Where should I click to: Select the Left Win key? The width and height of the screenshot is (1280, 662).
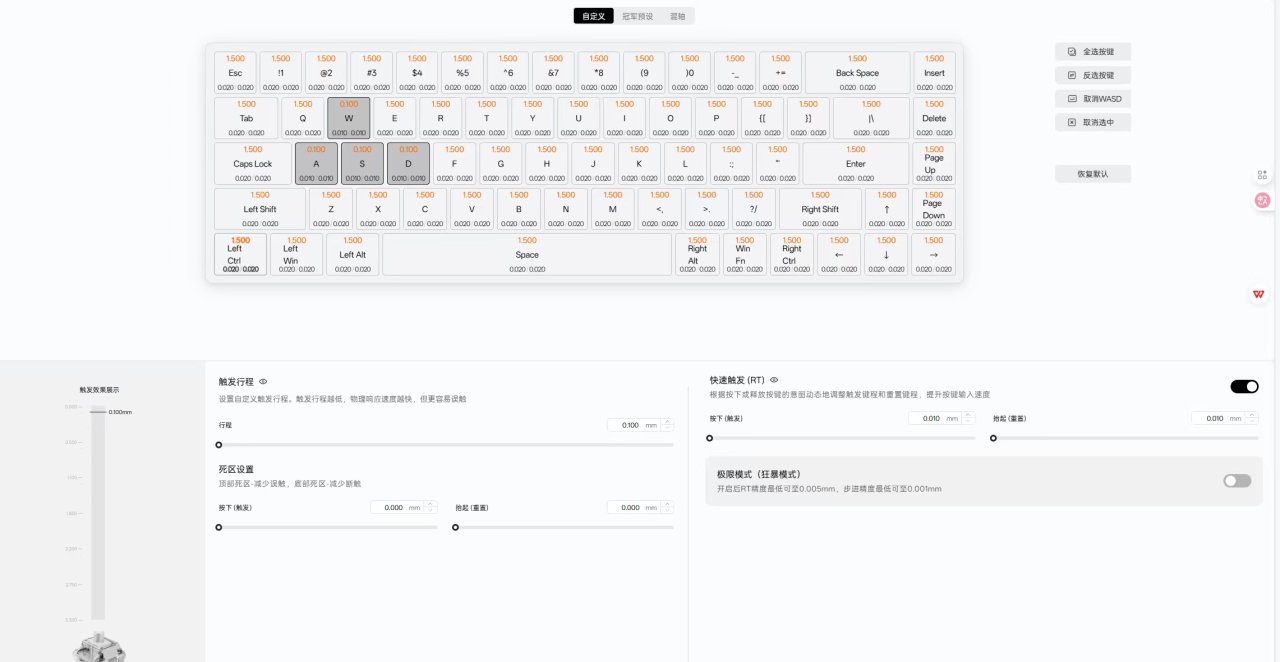296,255
